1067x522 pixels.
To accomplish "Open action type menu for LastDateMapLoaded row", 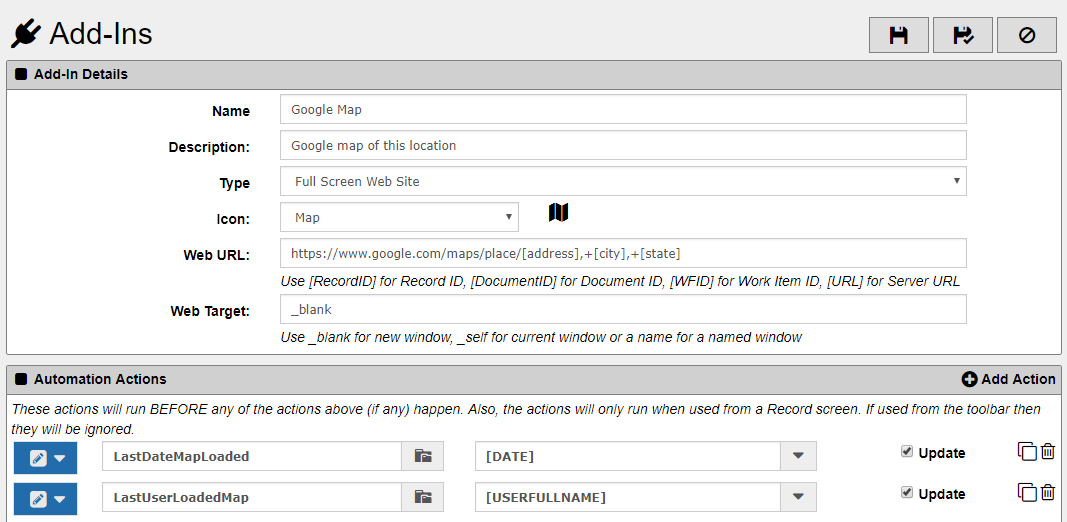I will [x=46, y=457].
